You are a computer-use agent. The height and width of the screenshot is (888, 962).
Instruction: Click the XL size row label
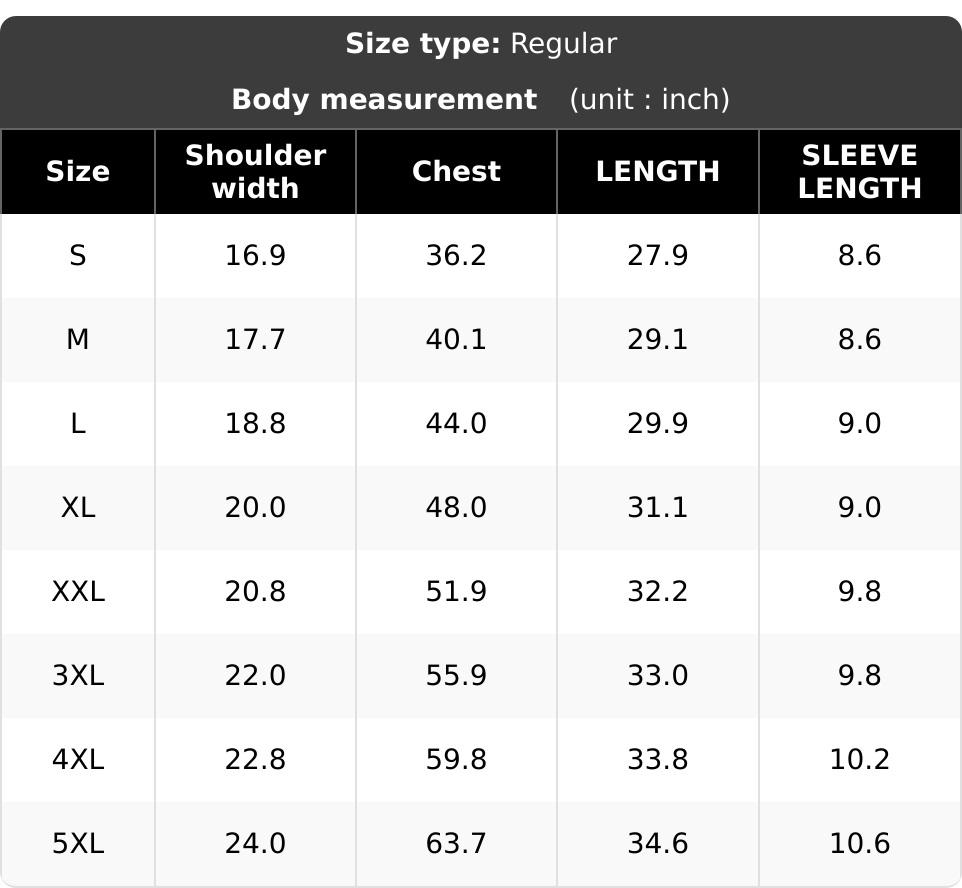click(78, 508)
